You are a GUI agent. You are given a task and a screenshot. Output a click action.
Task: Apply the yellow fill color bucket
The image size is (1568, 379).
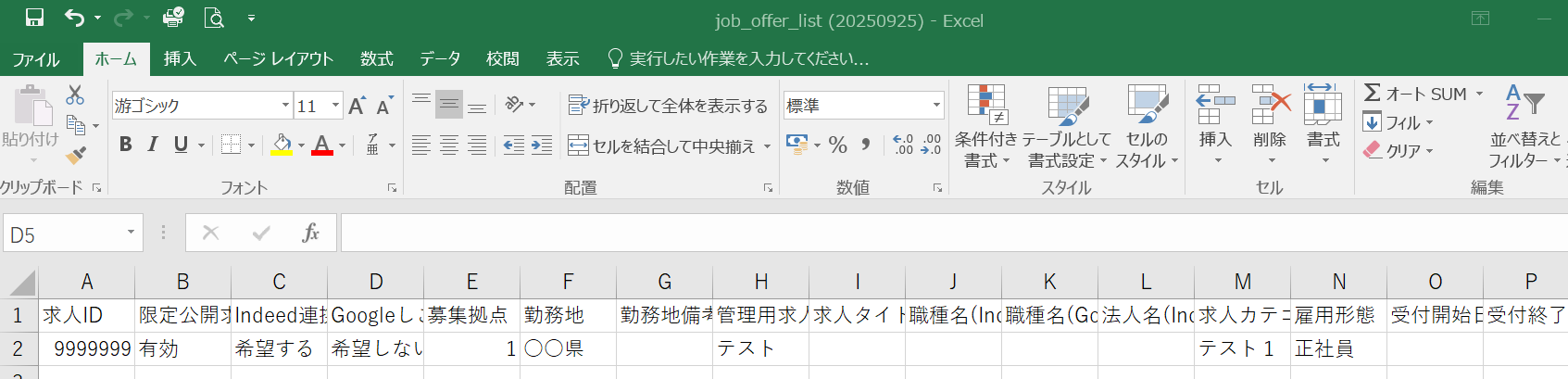(282, 145)
